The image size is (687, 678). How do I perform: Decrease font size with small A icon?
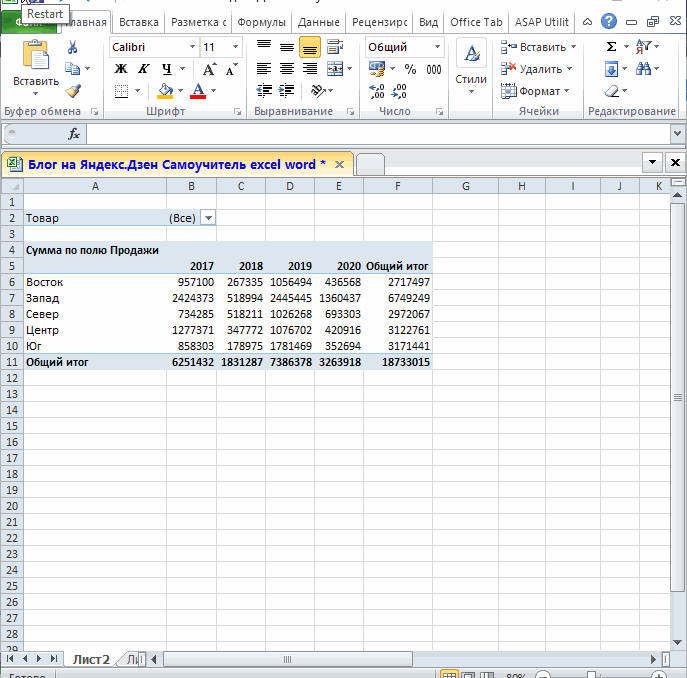coord(231,69)
